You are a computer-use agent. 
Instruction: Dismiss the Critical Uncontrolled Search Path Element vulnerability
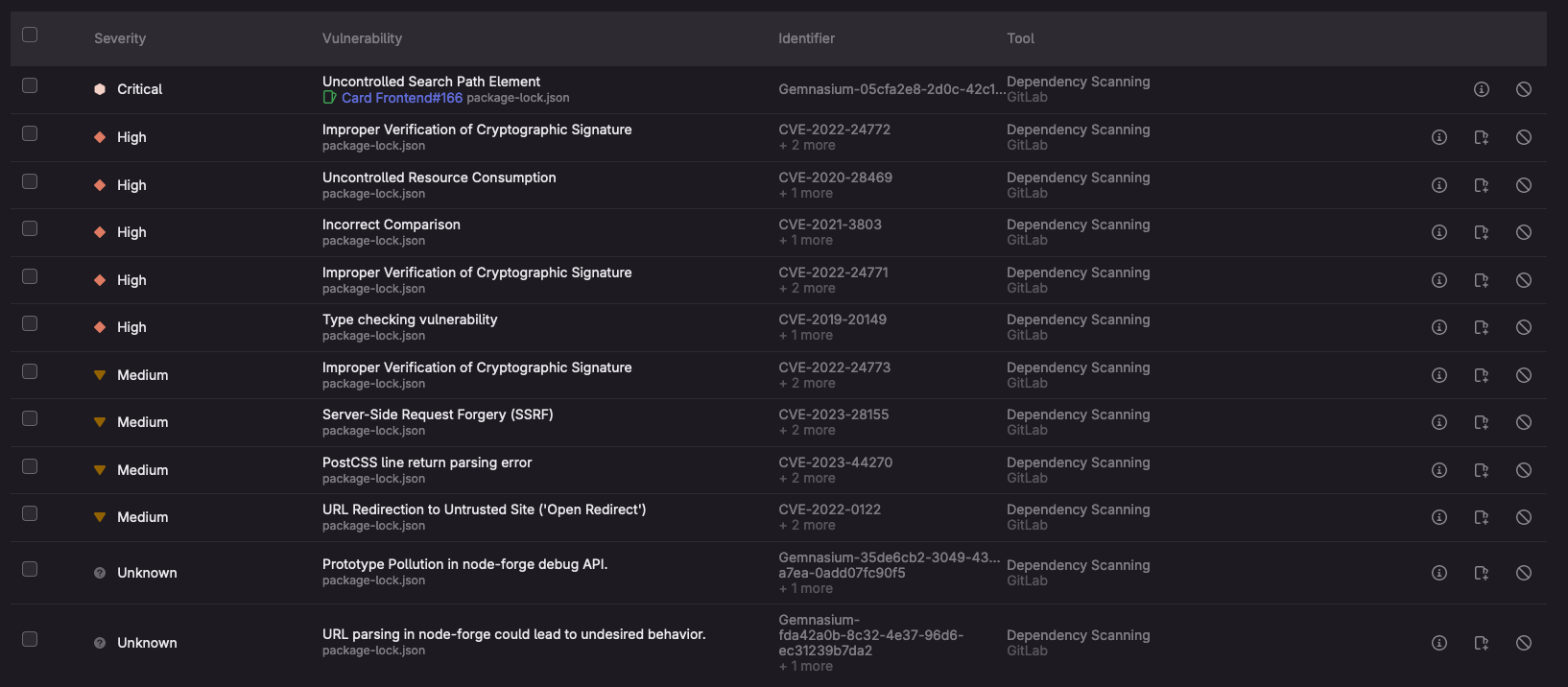1523,89
